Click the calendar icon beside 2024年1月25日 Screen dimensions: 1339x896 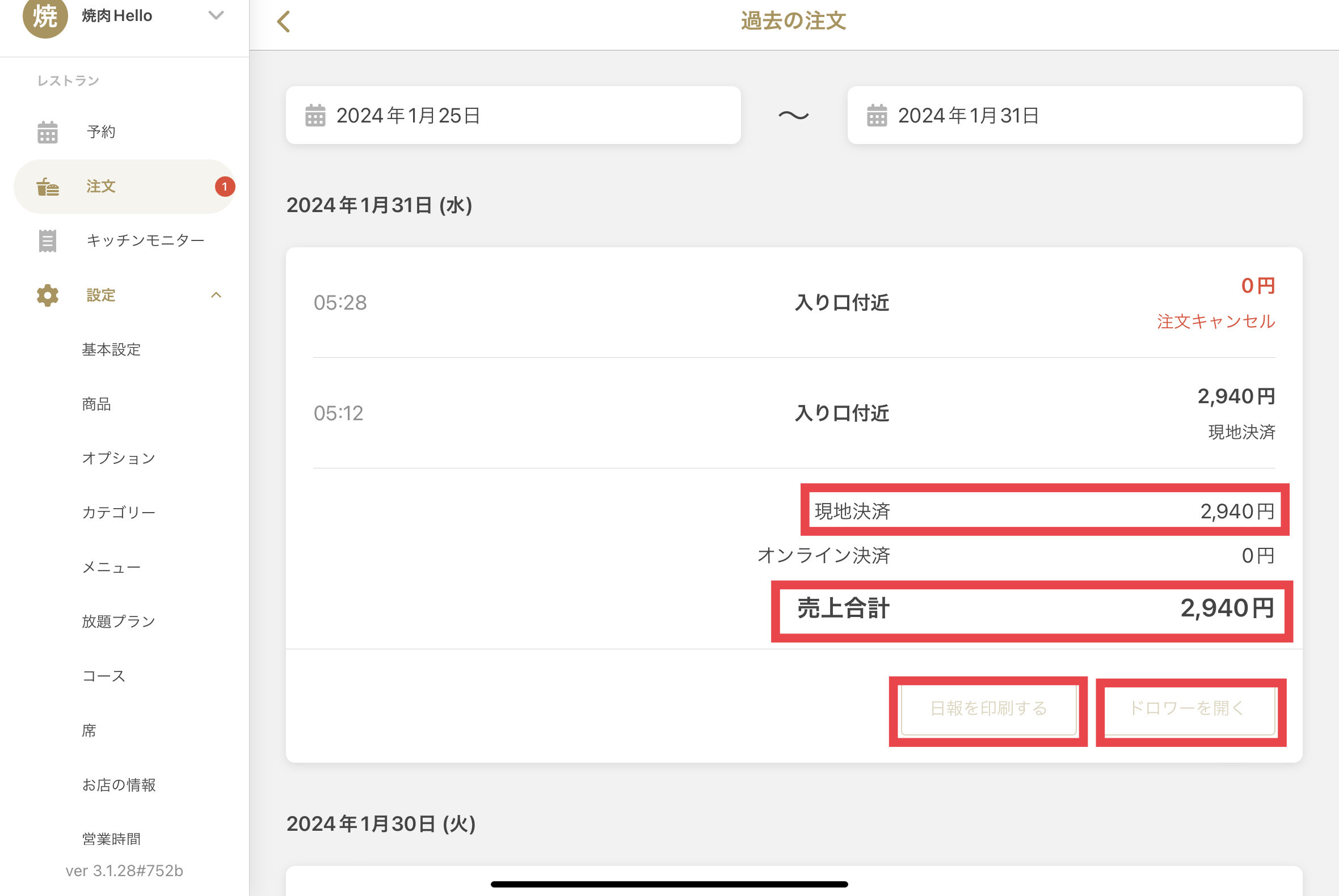tap(315, 116)
